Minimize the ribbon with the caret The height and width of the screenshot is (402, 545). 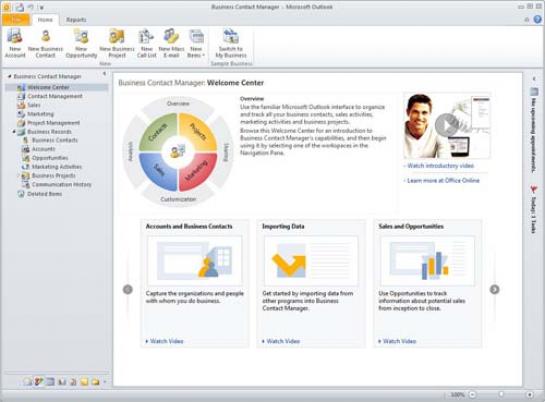click(x=527, y=20)
